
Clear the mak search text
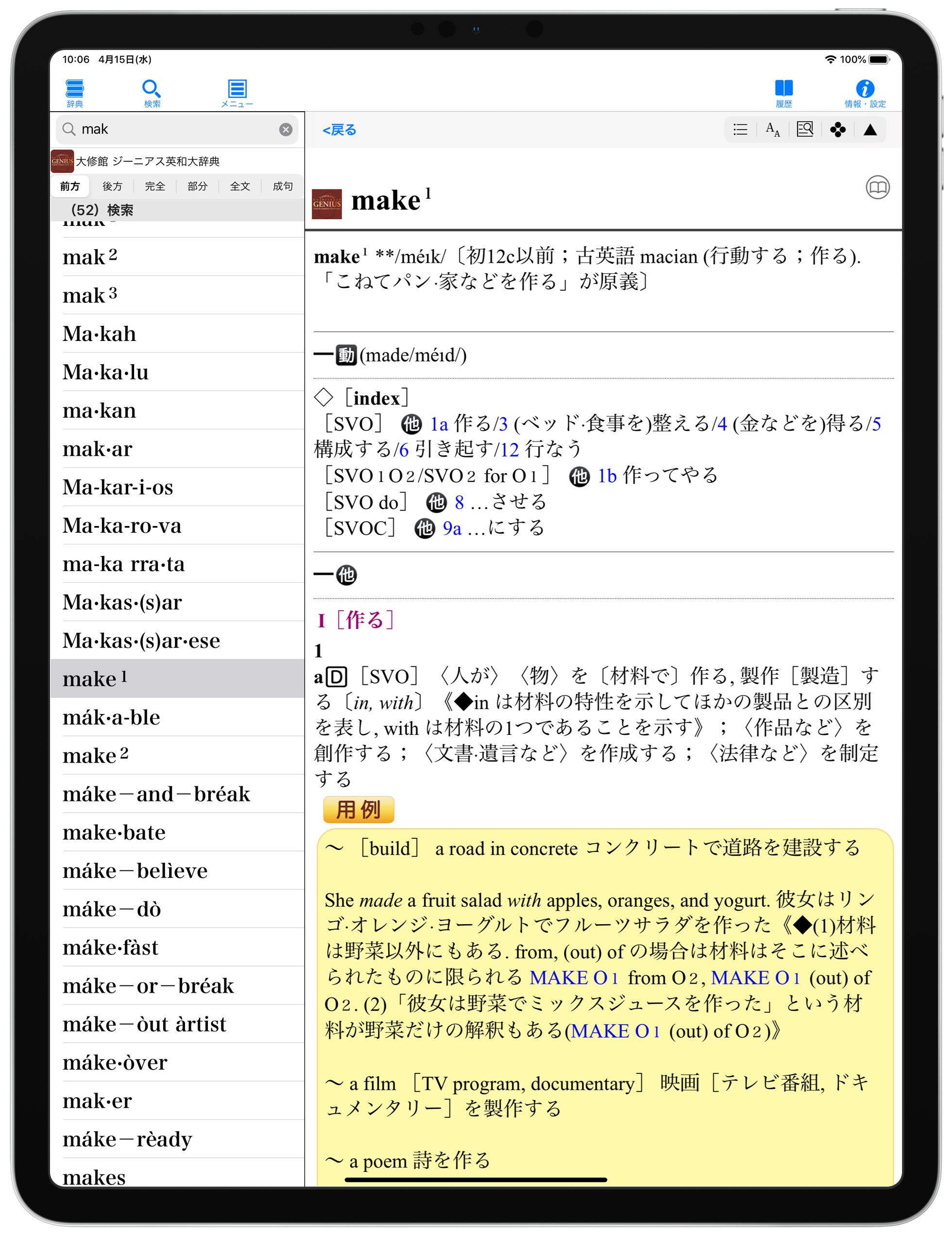coord(286,130)
